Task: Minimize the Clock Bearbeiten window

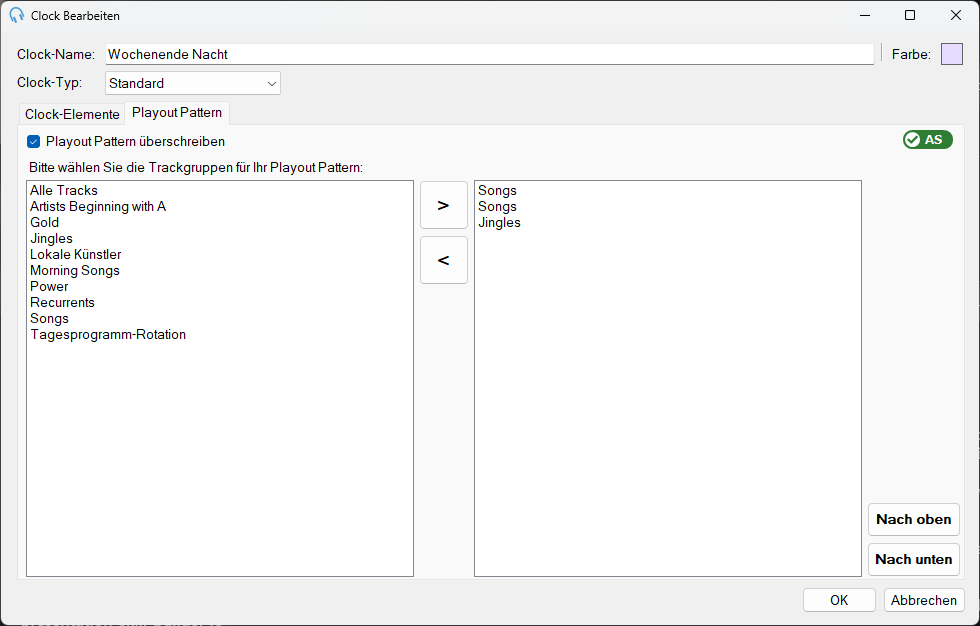Action: click(x=865, y=15)
